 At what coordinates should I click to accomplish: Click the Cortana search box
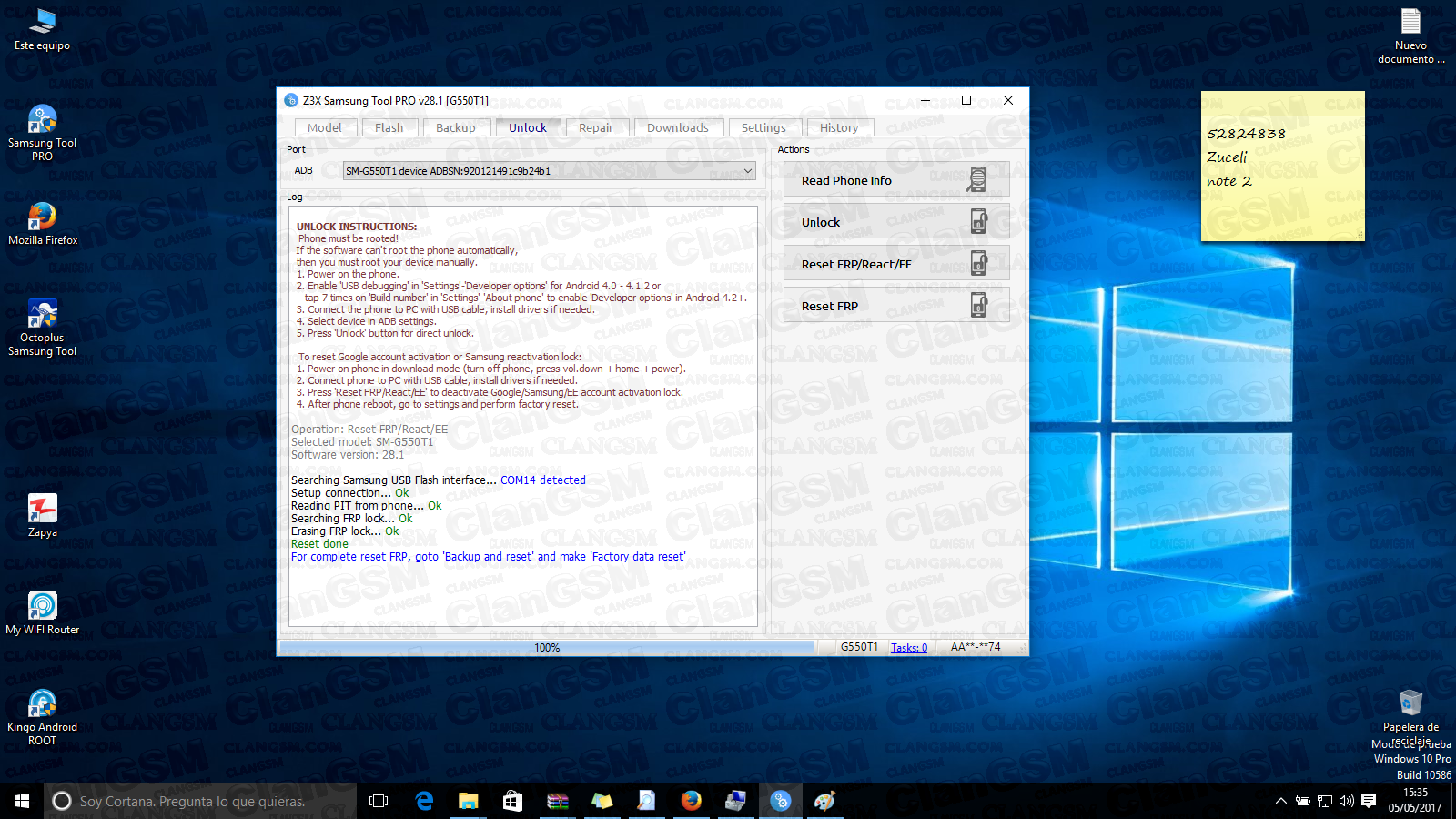click(x=200, y=801)
